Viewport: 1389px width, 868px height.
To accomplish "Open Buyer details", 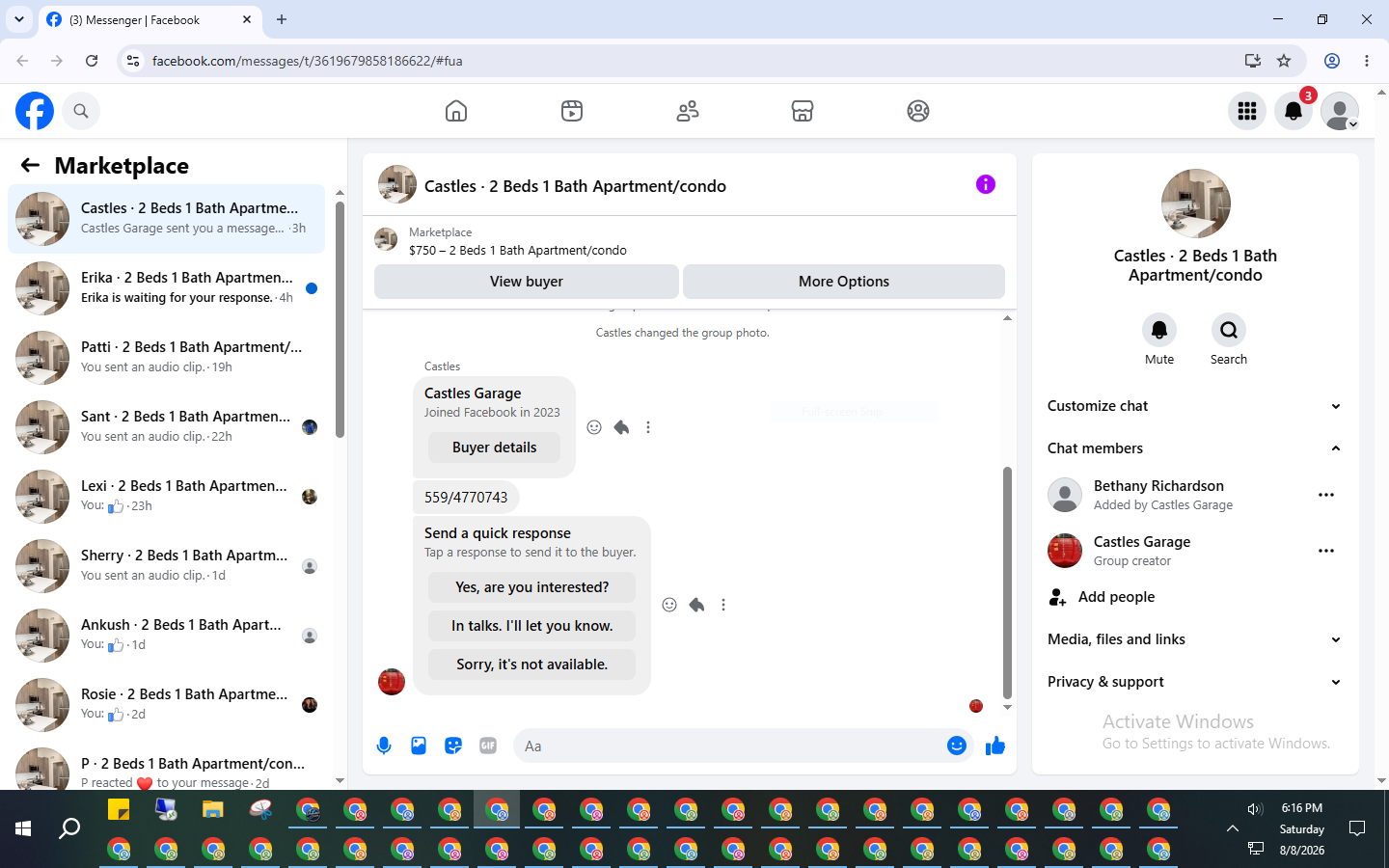I will 494,448.
